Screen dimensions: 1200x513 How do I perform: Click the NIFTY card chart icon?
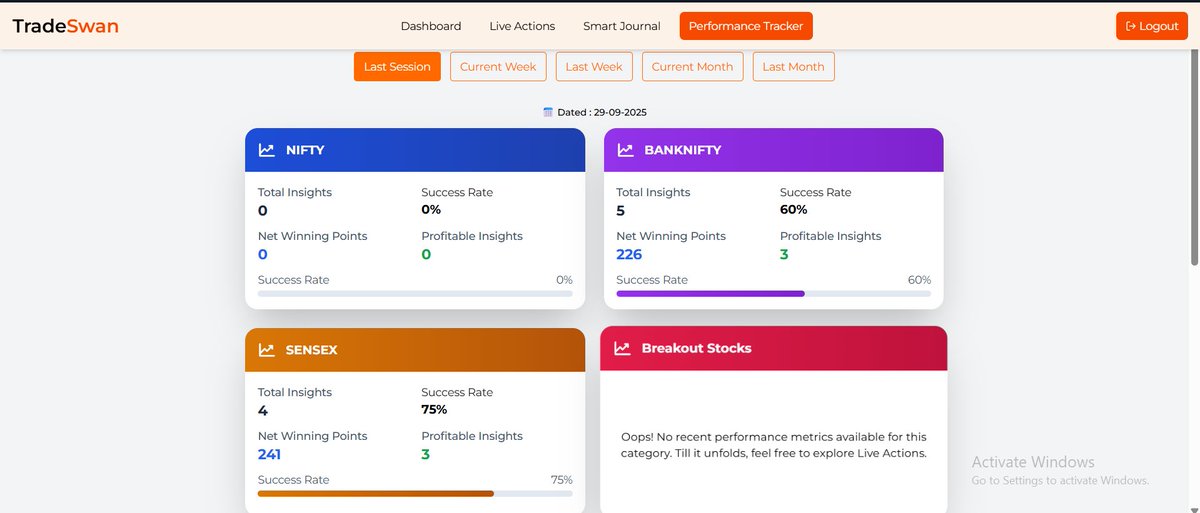[x=267, y=150]
